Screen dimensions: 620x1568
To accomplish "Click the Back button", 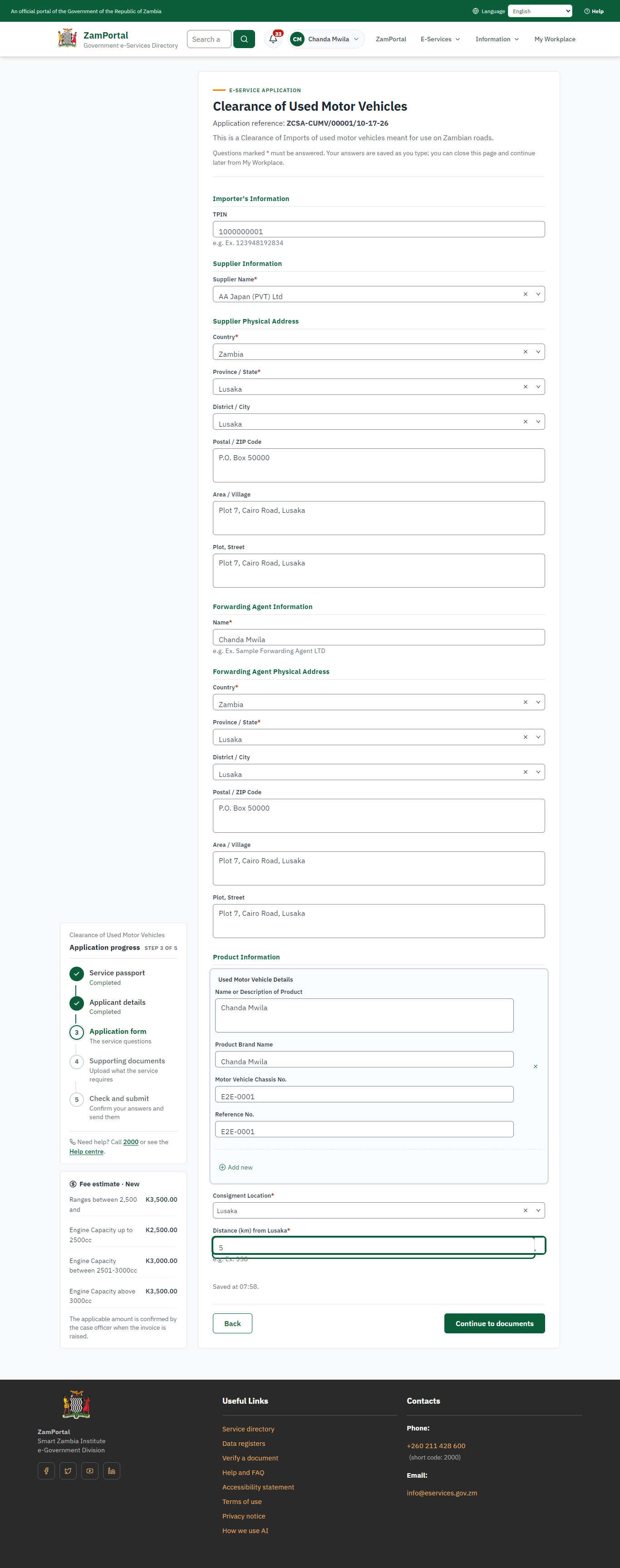I will pyautogui.click(x=233, y=1323).
